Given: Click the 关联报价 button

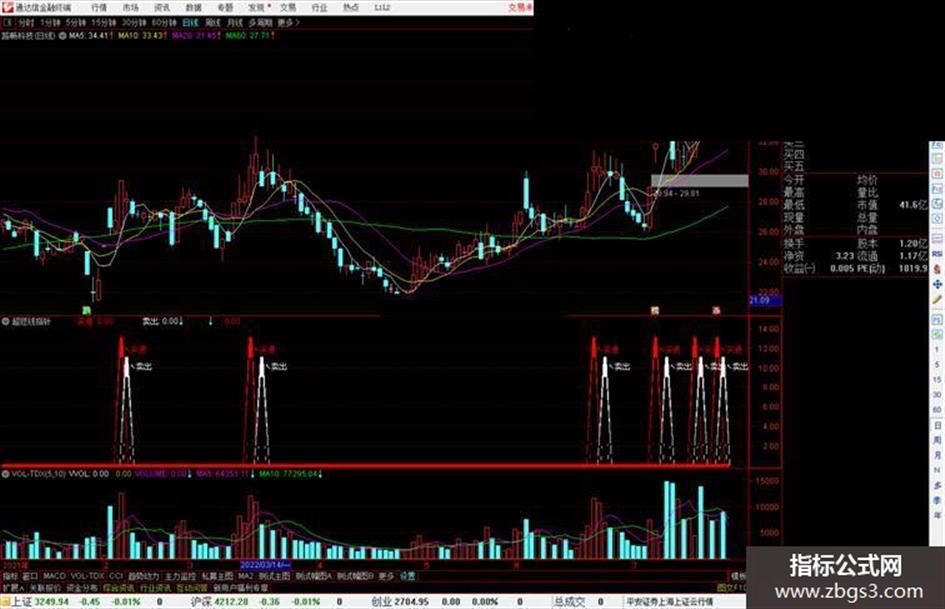Looking at the screenshot, I should [45, 587].
